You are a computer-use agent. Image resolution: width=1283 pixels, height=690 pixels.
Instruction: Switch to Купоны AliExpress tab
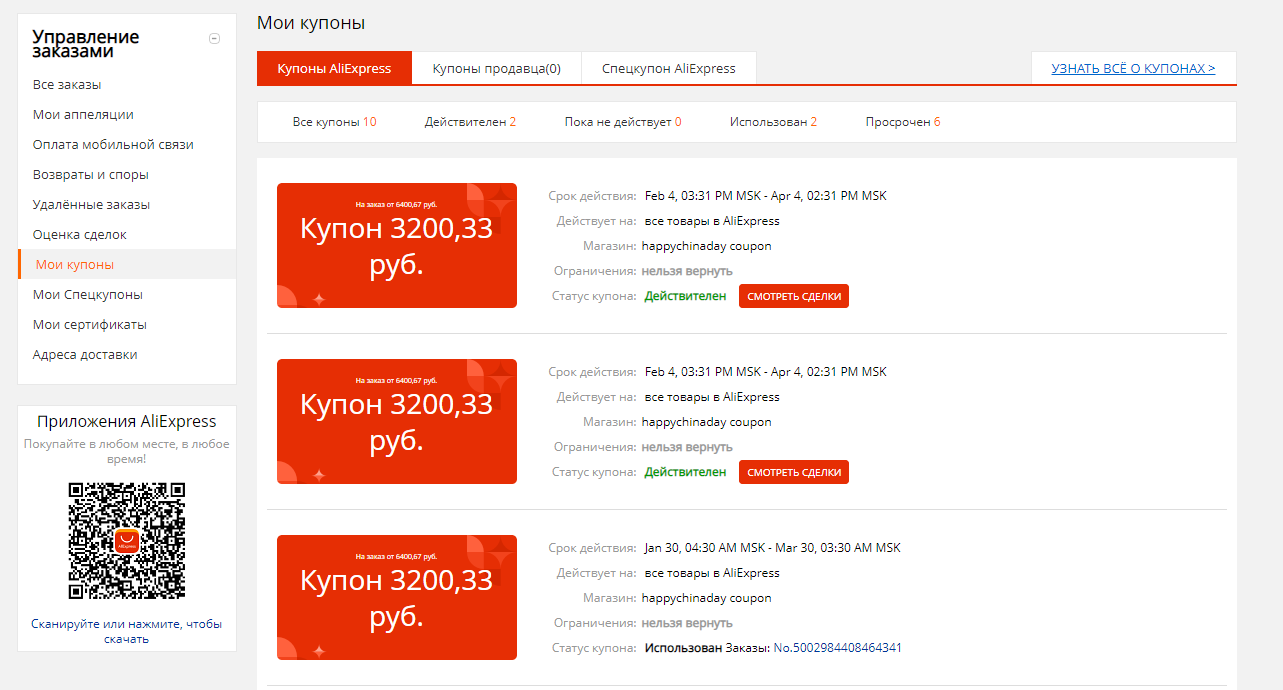(334, 69)
